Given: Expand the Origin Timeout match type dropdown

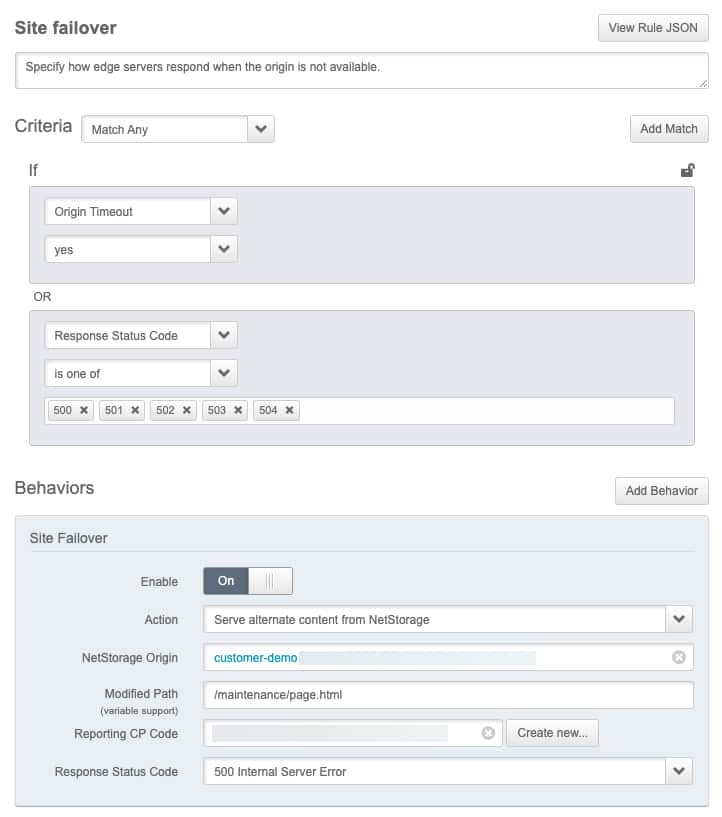Looking at the screenshot, I should coord(224,211).
